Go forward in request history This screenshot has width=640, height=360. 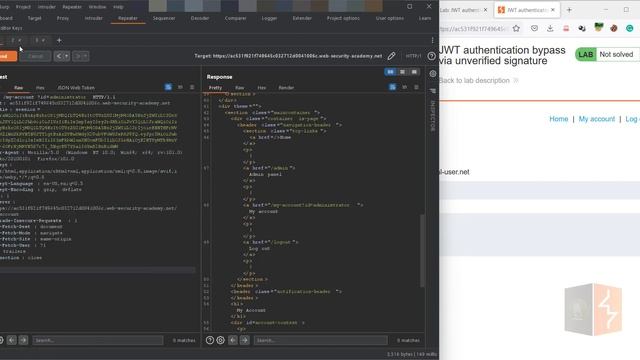[x=77, y=56]
